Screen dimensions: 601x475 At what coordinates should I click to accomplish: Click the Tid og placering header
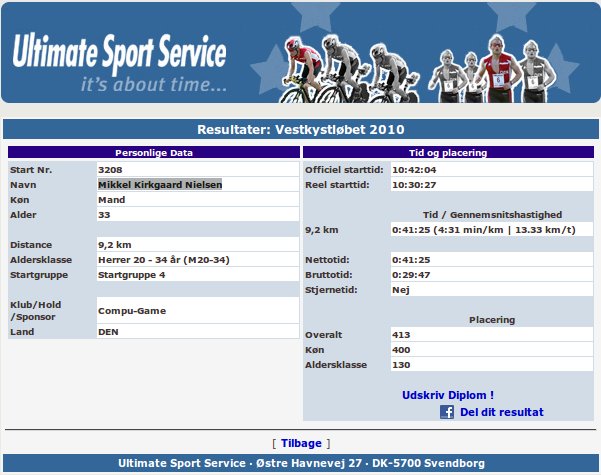[448, 153]
